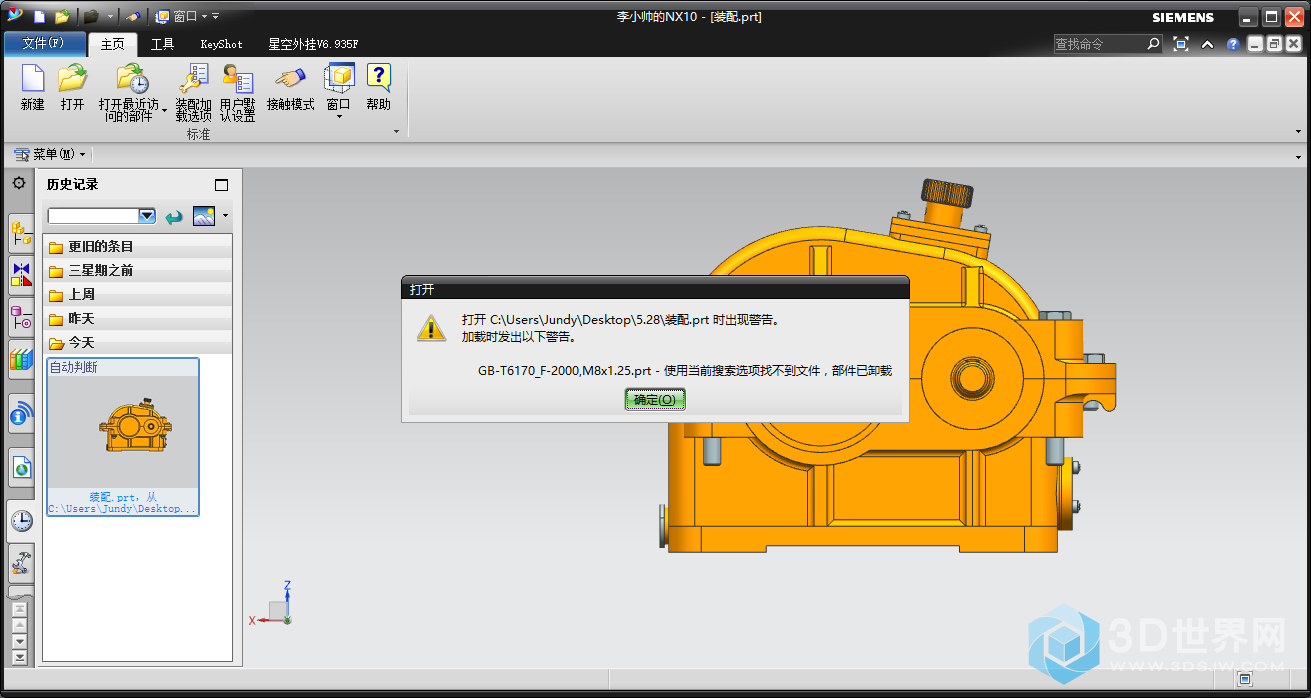This screenshot has height=698, width=1311.
Task: Open the Reuse Library books tab
Action: [x=20, y=358]
